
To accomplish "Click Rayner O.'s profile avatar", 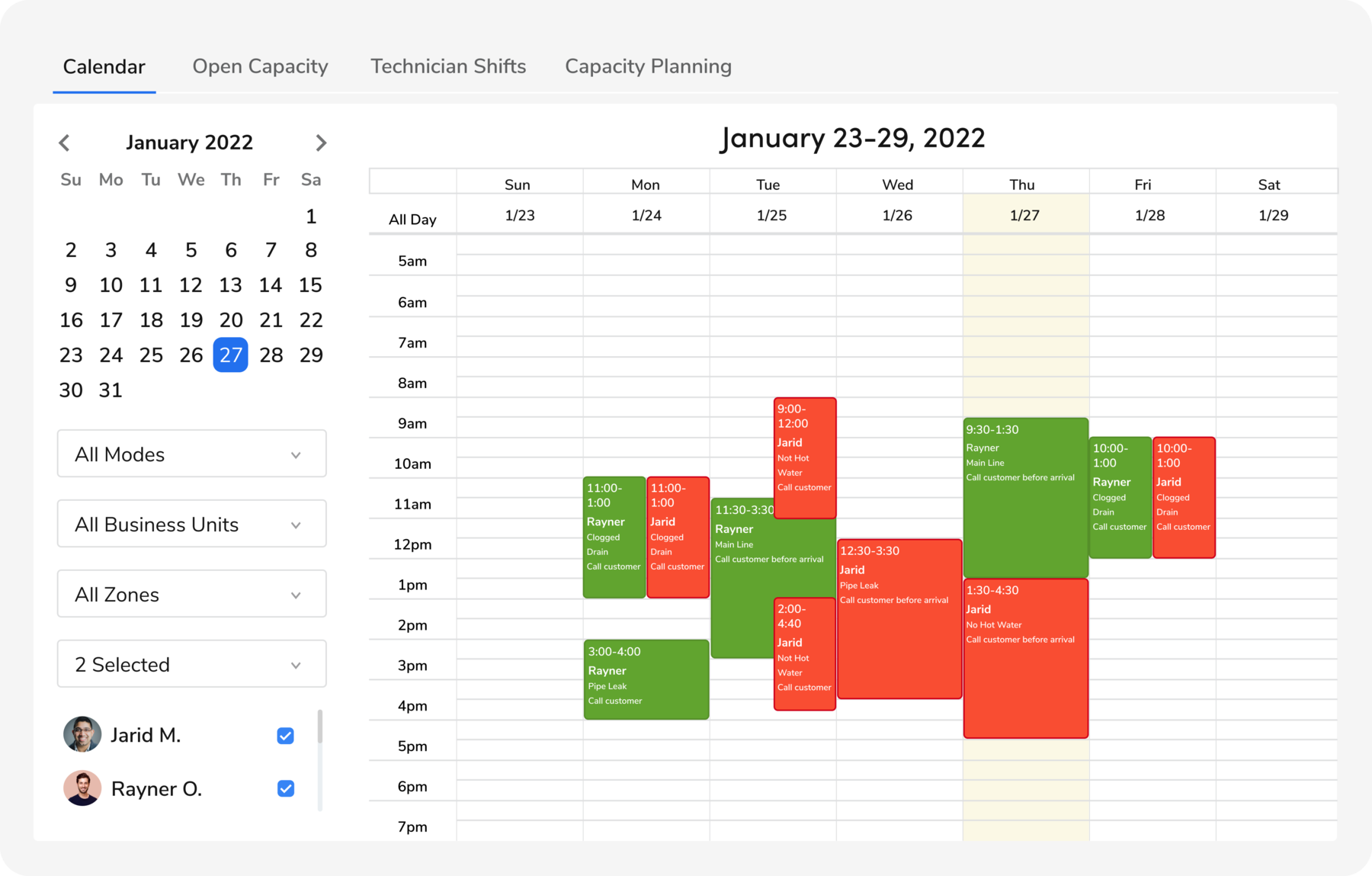I will 82,788.
